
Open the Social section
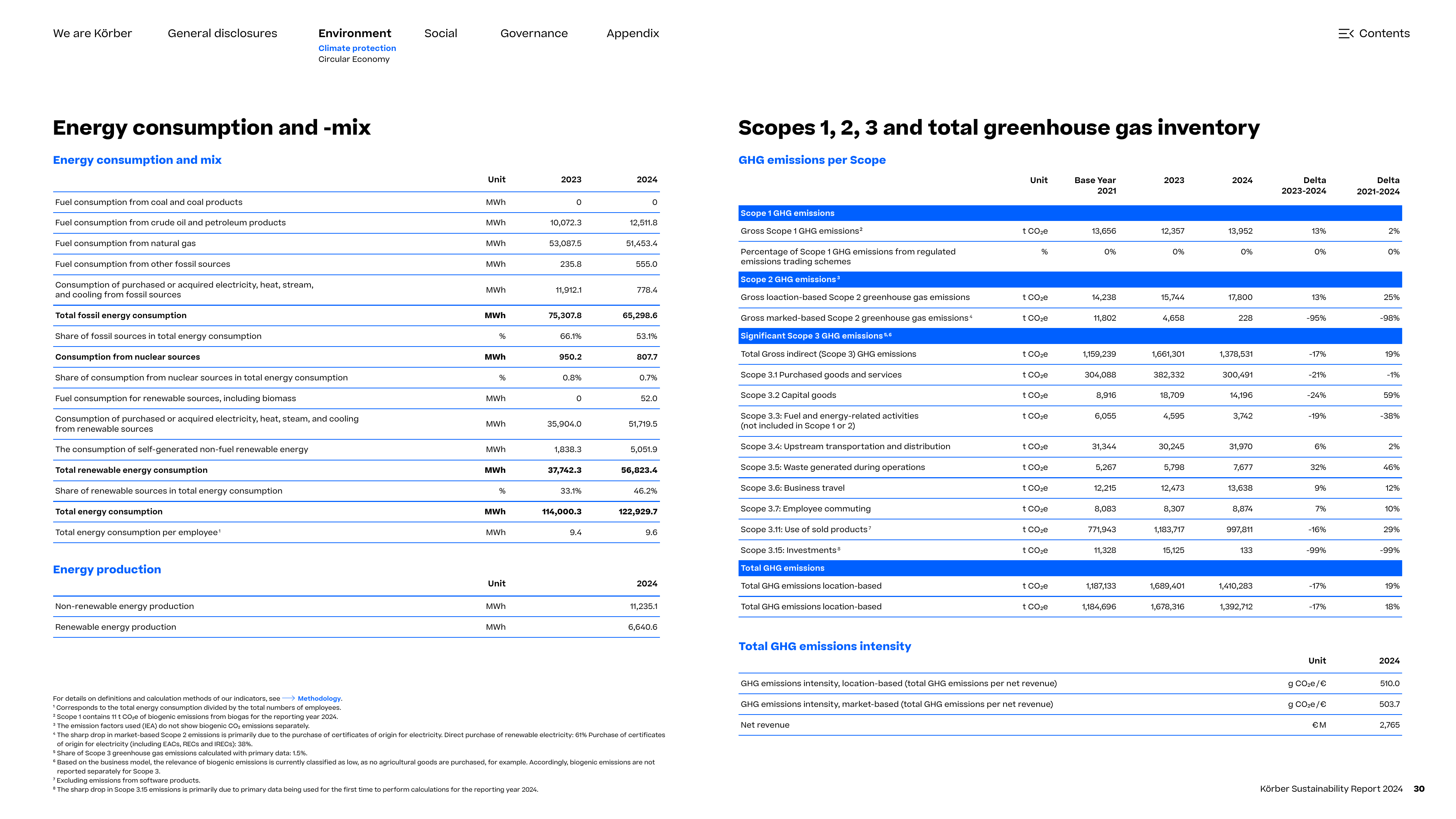pos(440,33)
